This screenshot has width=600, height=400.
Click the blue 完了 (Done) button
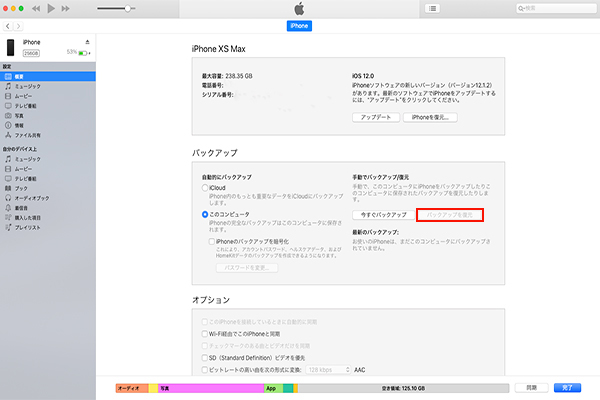tap(567, 388)
